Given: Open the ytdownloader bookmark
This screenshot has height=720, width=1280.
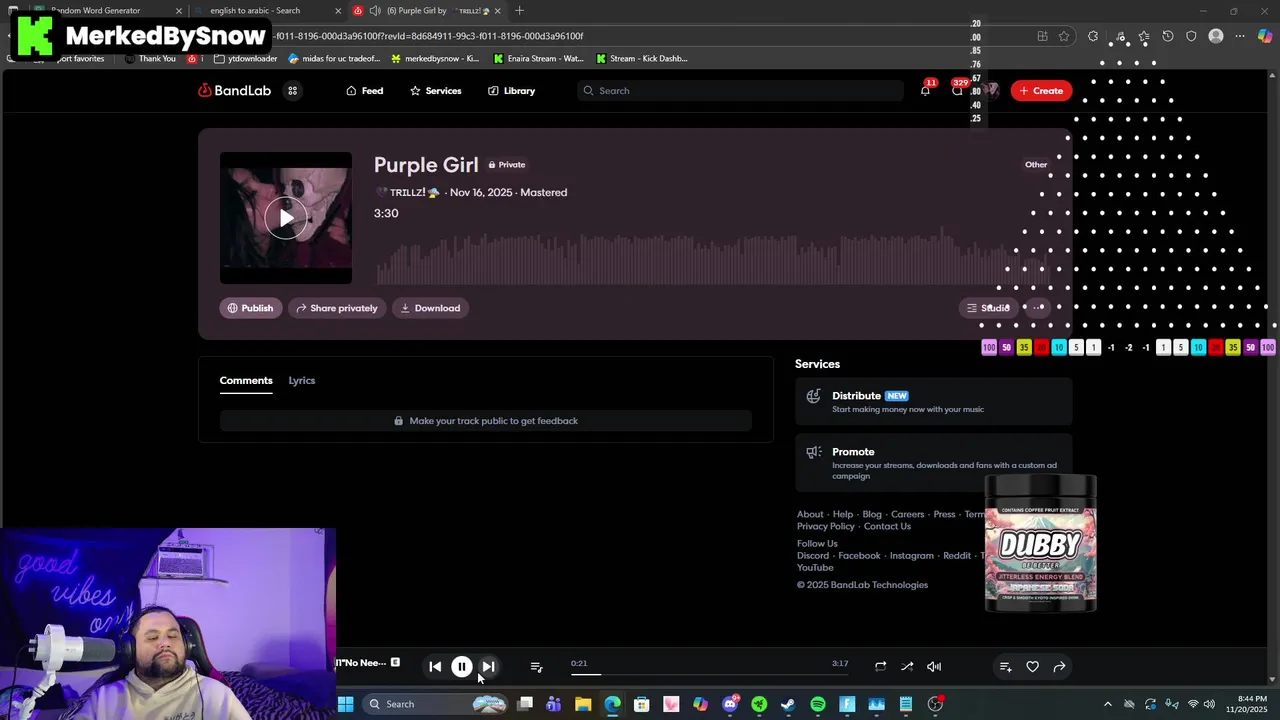Looking at the screenshot, I should click(x=246, y=59).
